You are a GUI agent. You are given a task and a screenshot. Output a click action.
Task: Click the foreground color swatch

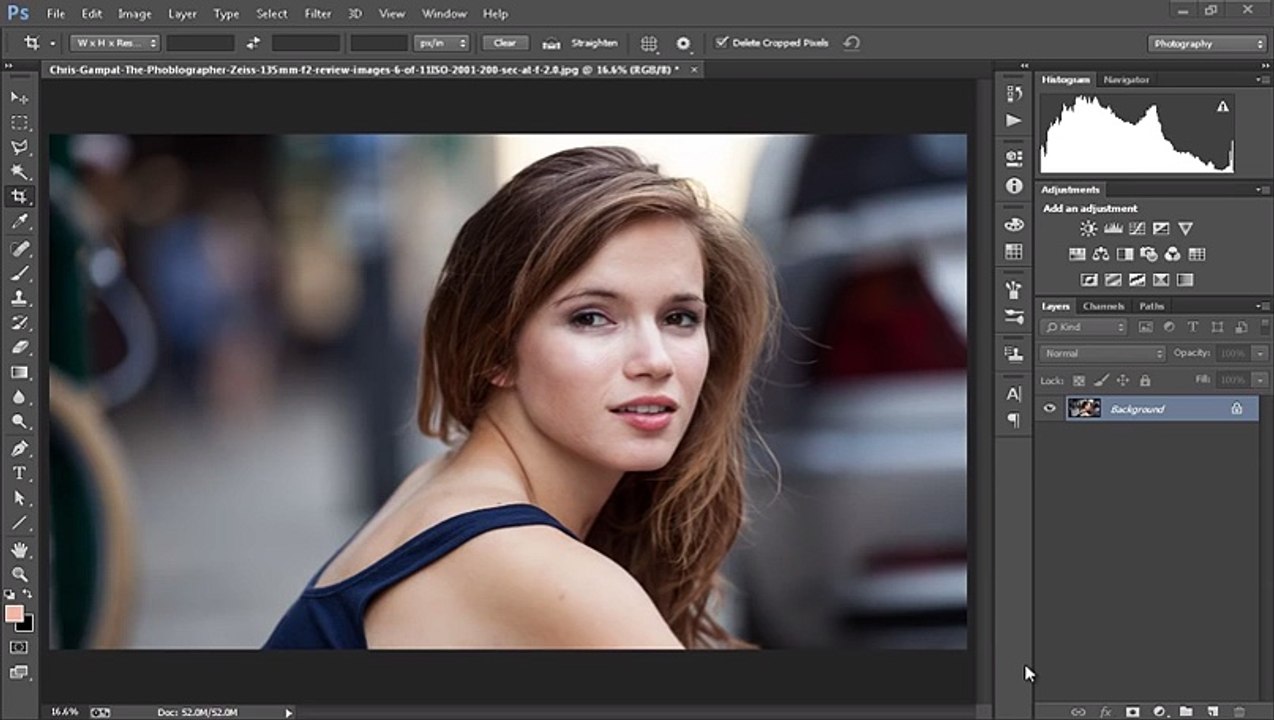[x=14, y=614]
